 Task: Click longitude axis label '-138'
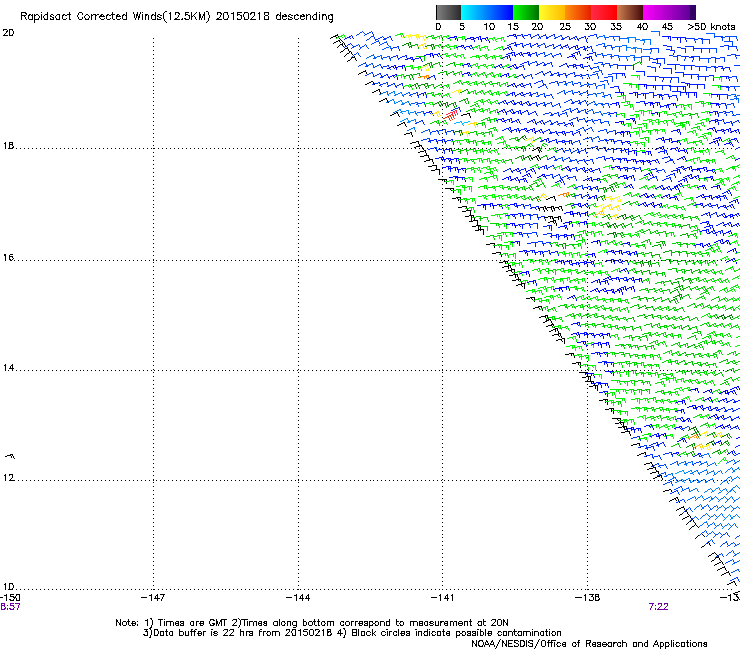click(x=588, y=598)
